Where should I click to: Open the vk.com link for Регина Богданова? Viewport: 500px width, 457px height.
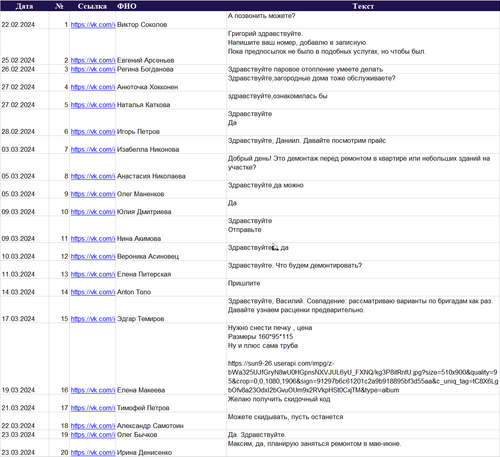click(x=93, y=69)
